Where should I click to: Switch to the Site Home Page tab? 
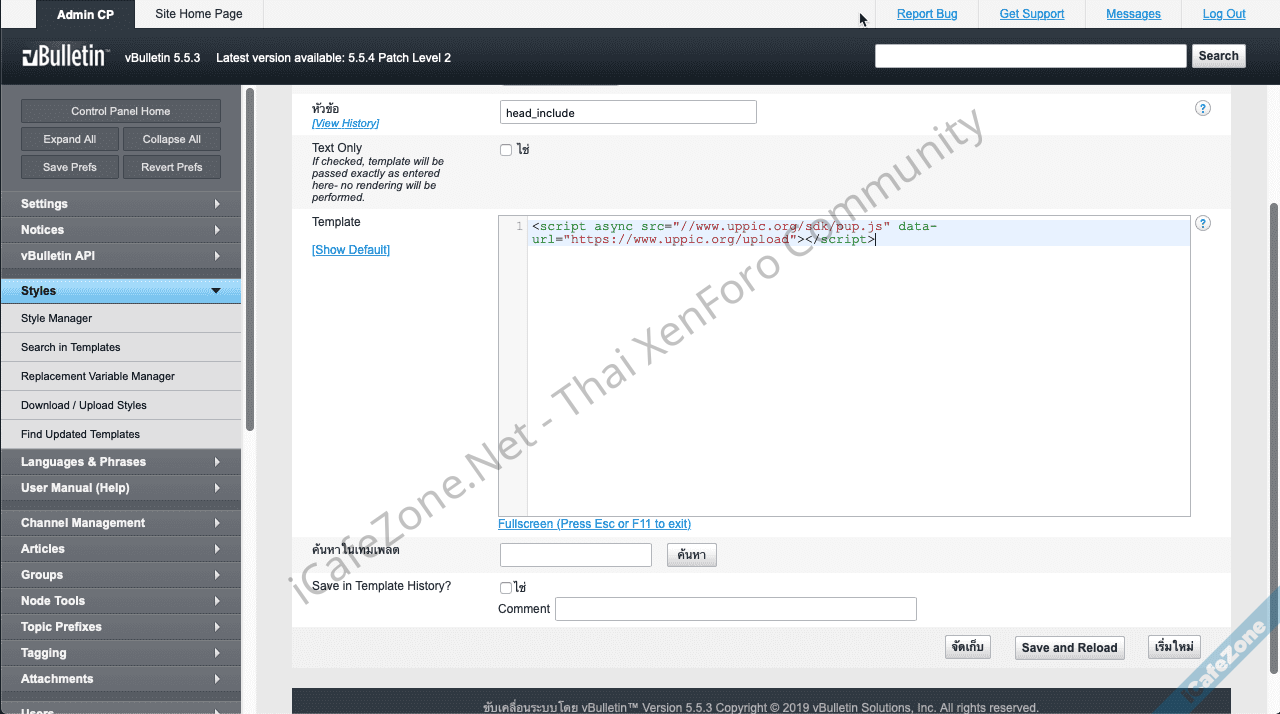(199, 14)
